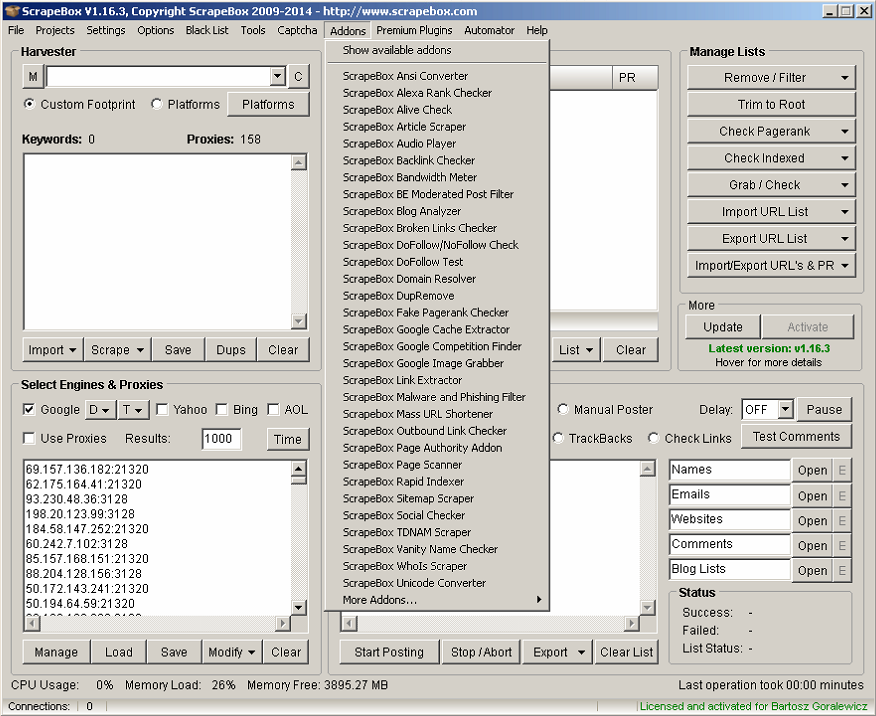Open the Google D dropdown

click(100, 410)
